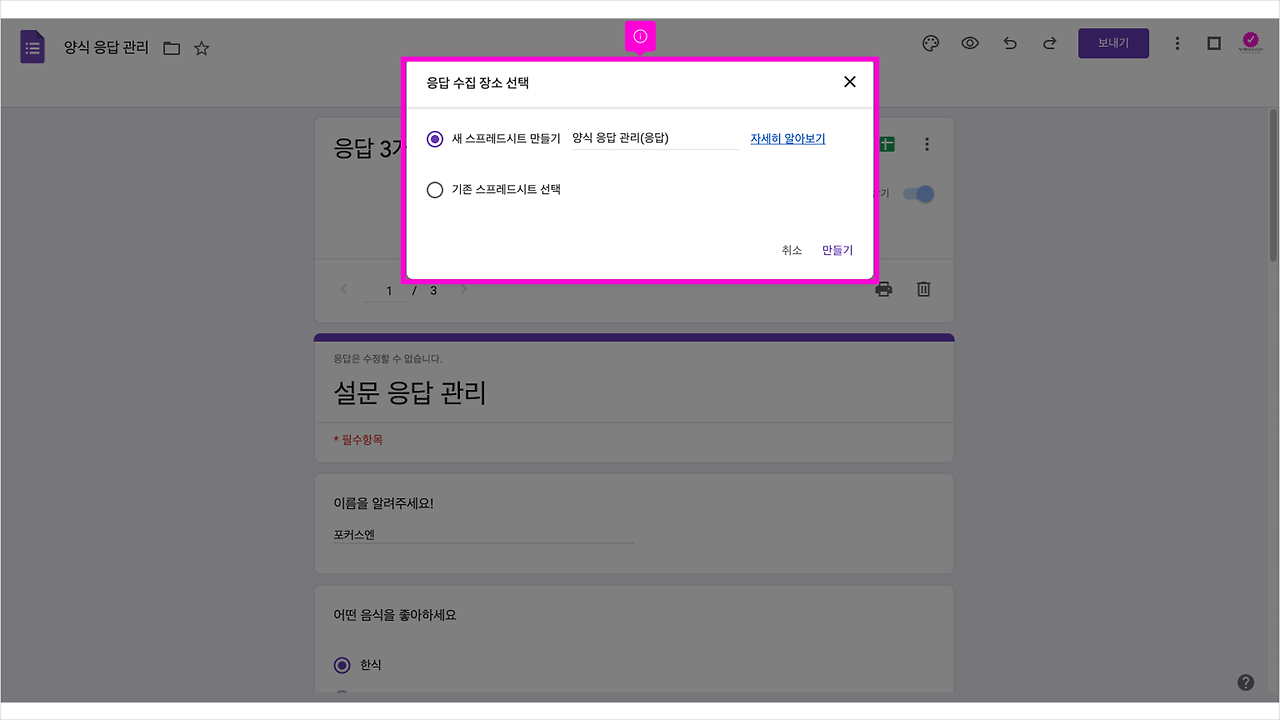Click the 보내기 send button

coord(1112,43)
